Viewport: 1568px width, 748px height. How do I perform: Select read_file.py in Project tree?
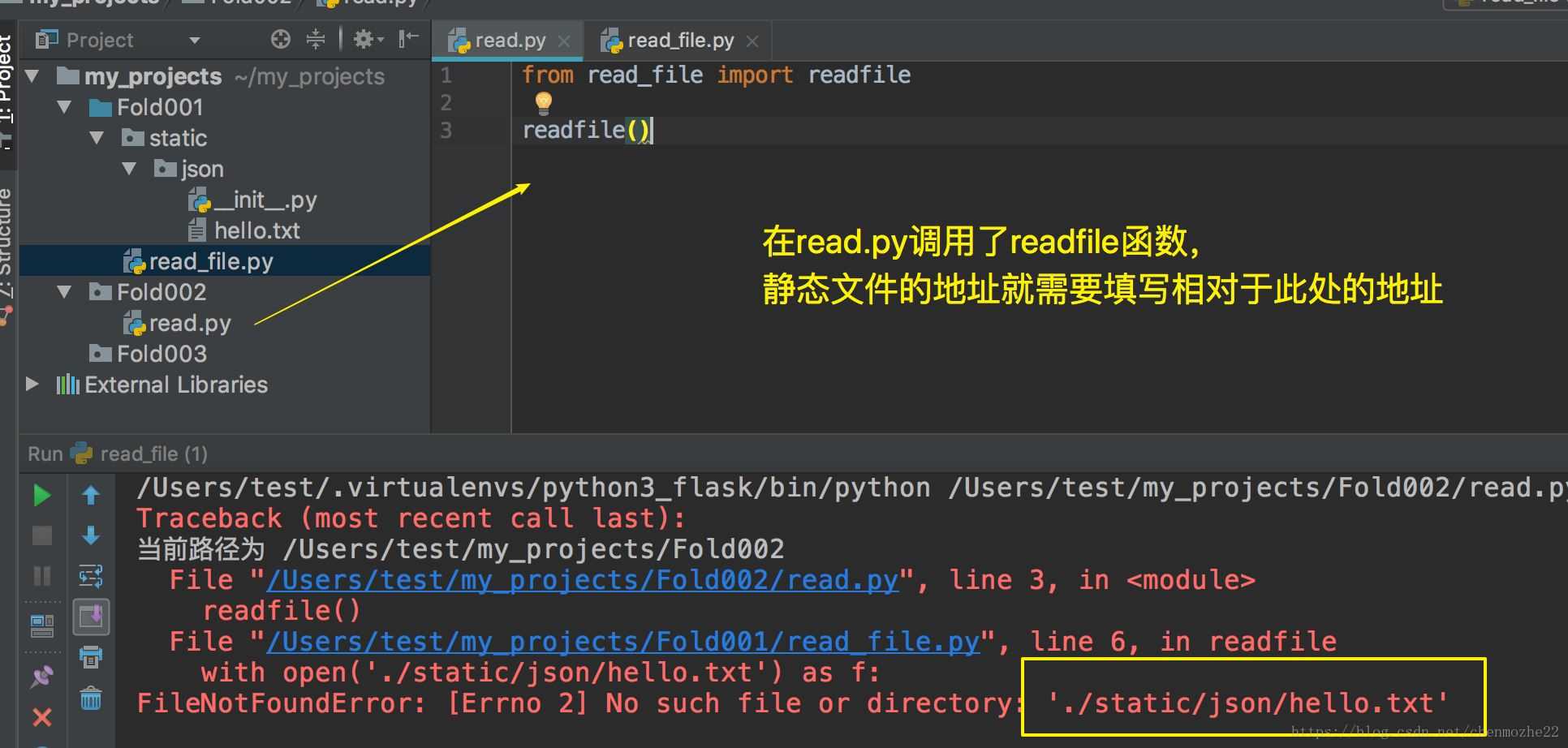click(x=198, y=261)
